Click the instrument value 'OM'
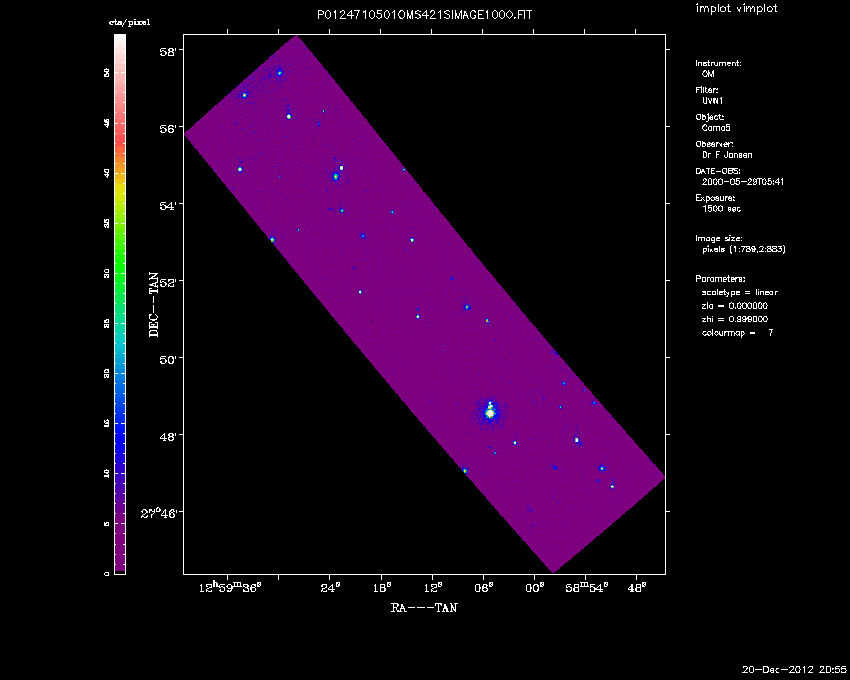850x680 pixels. click(708, 74)
